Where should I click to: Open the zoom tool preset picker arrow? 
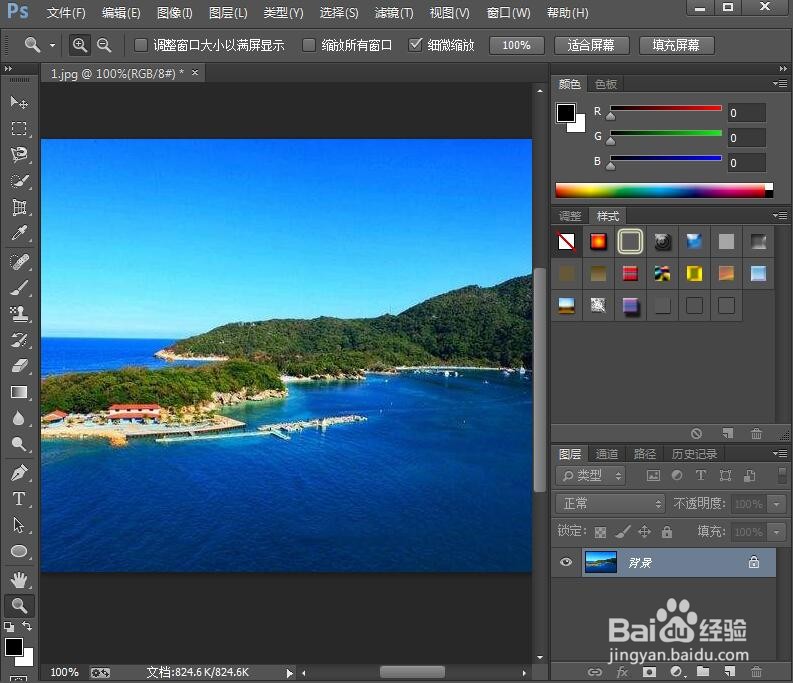[52, 45]
